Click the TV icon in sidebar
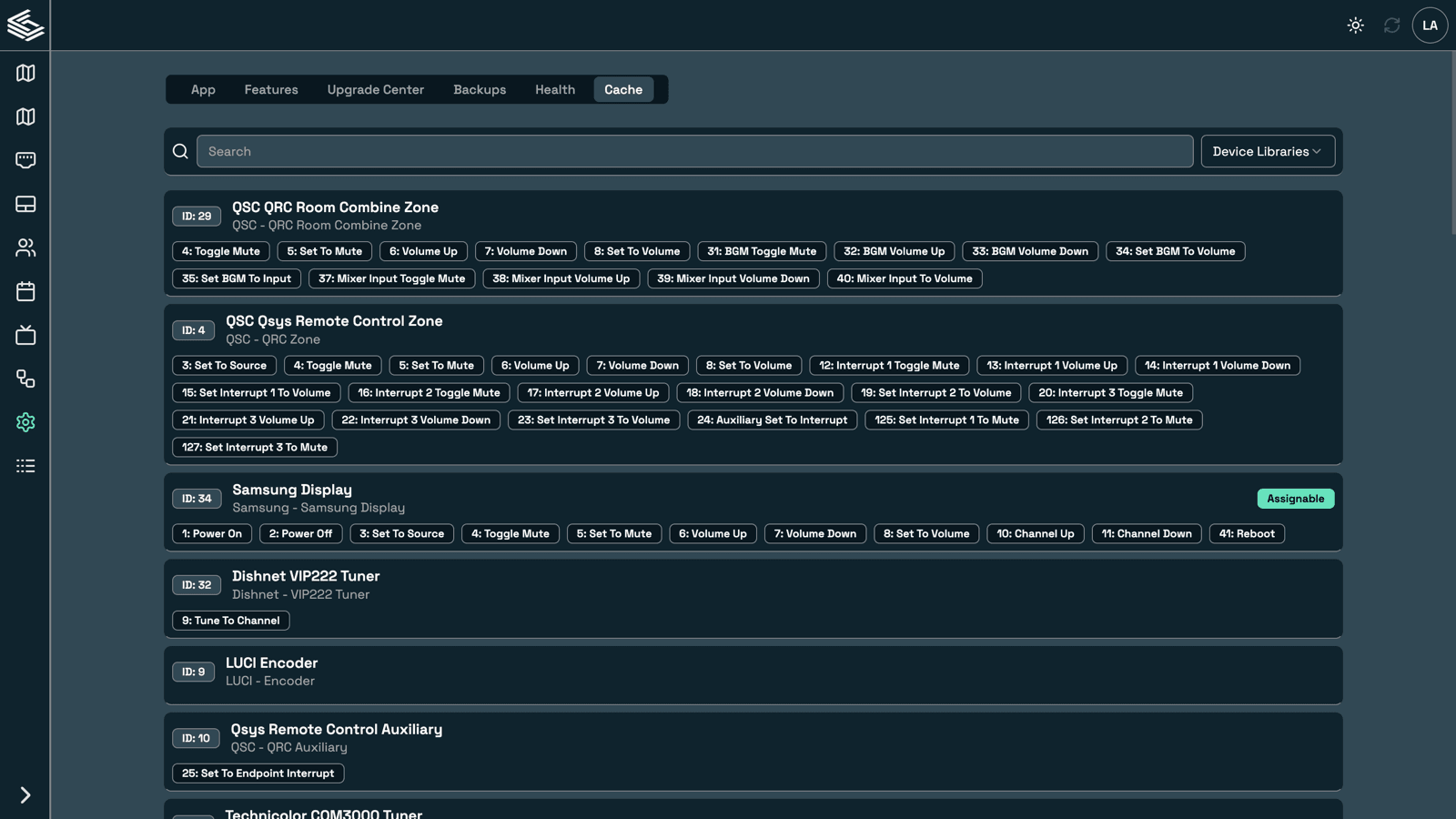Screen dimensions: 1456x819 (25, 335)
